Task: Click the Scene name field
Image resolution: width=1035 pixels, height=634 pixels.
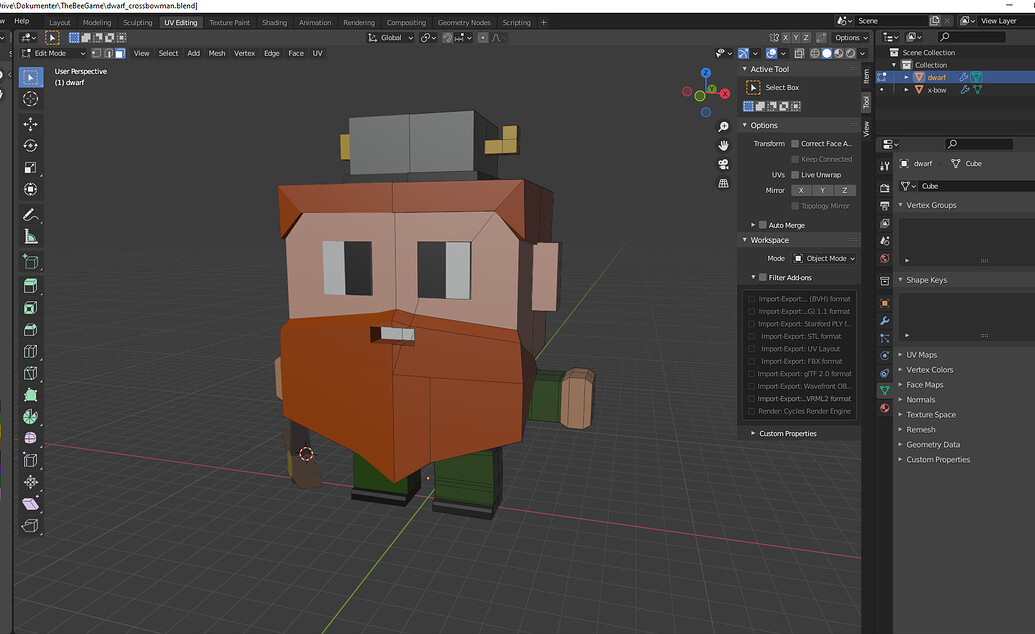Action: point(891,21)
